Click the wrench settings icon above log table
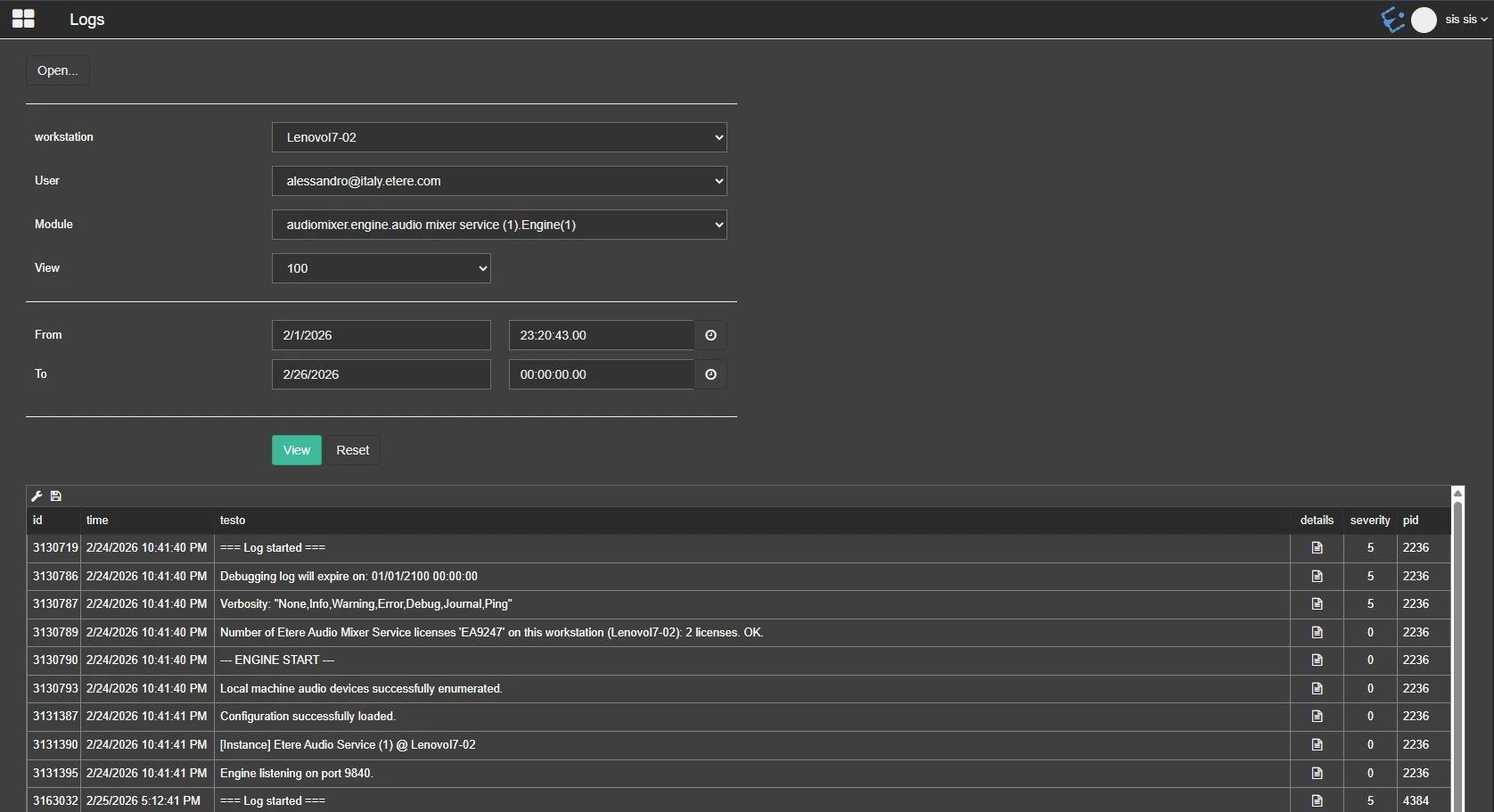This screenshot has width=1494, height=812. (37, 496)
